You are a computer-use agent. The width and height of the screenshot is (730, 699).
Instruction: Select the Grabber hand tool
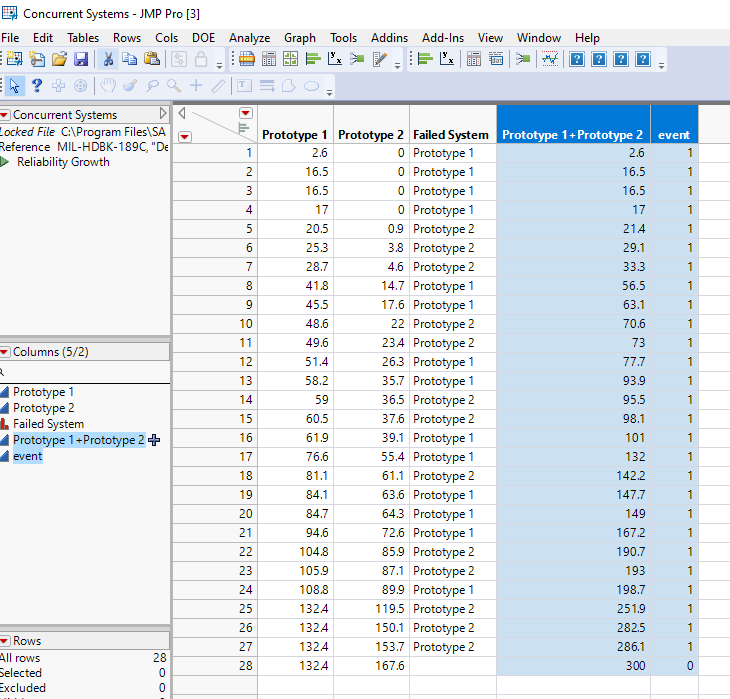pyautogui.click(x=108, y=86)
